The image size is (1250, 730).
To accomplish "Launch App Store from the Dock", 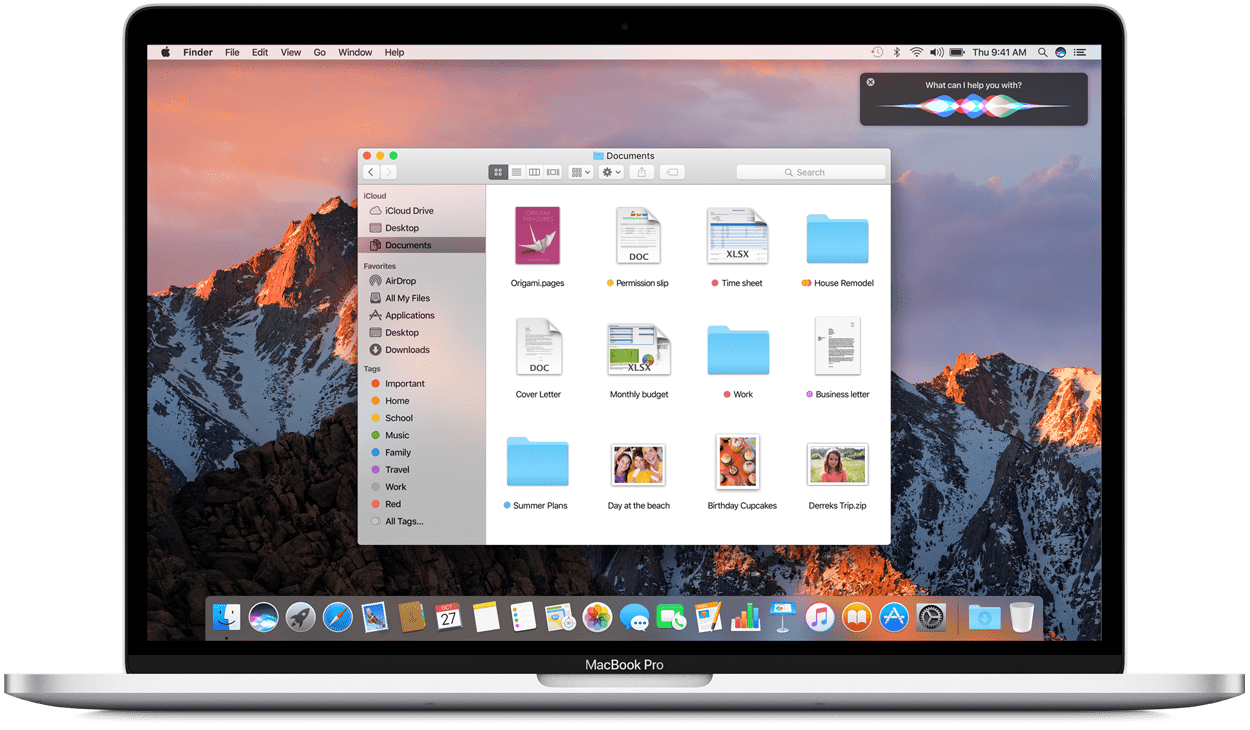I will 893,617.
